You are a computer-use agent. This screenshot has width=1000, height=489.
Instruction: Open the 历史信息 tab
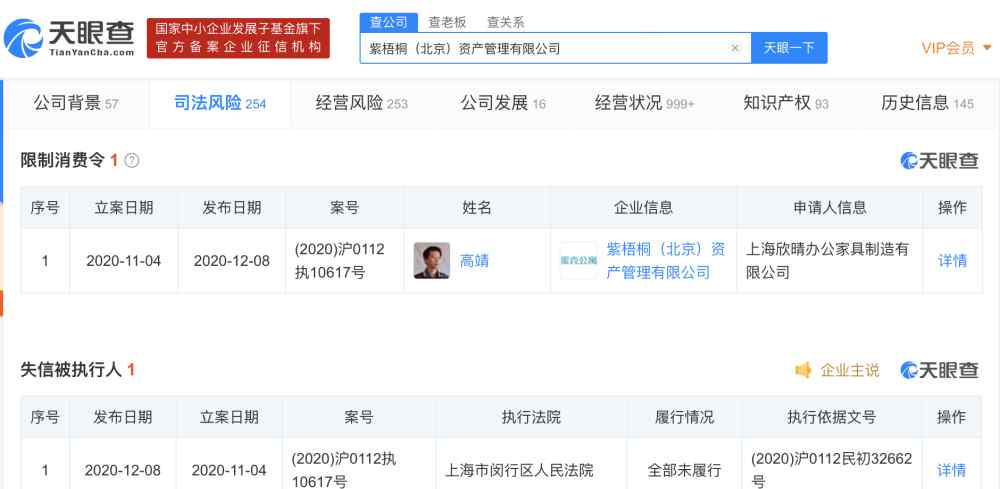click(927, 103)
